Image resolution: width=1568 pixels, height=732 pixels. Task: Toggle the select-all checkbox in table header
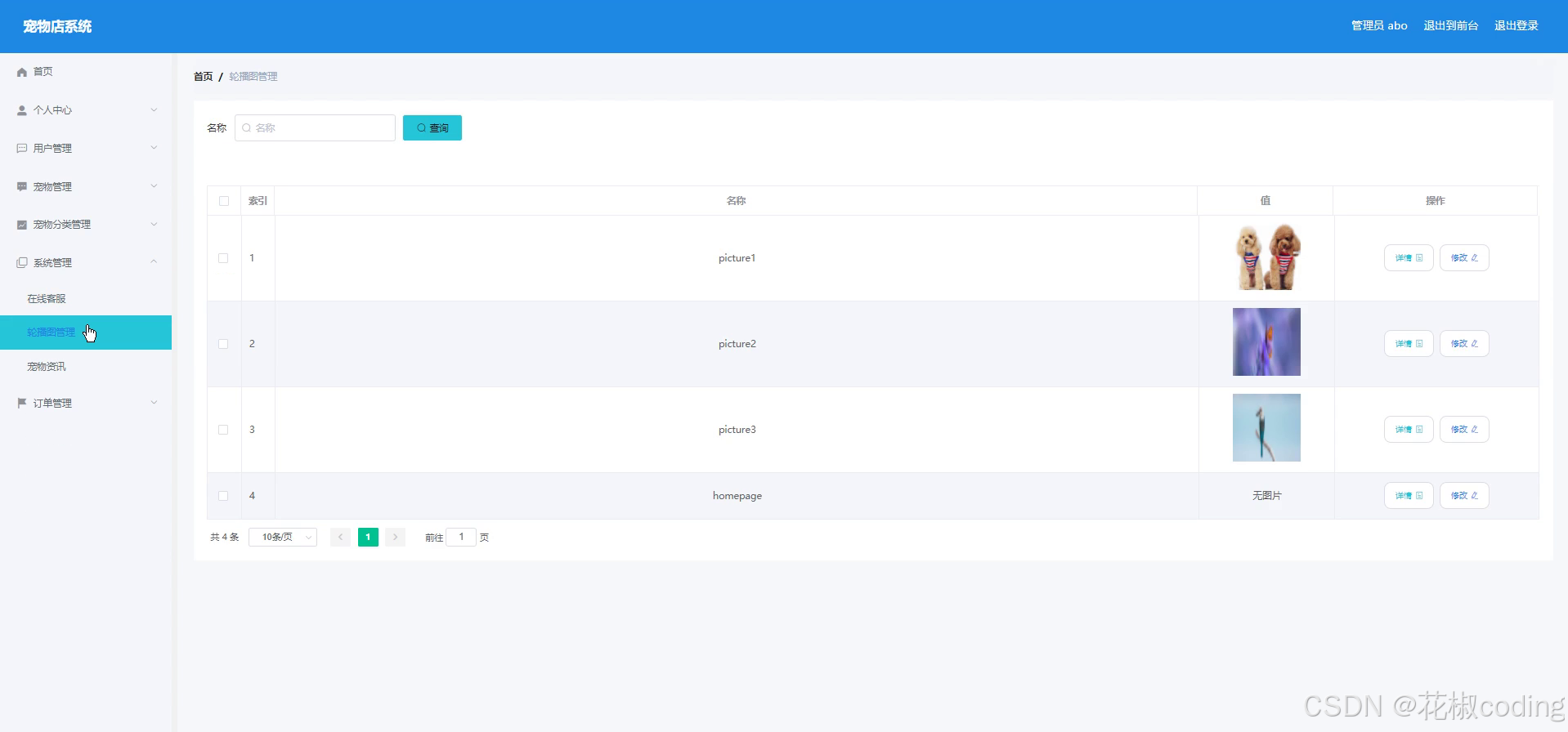point(224,201)
